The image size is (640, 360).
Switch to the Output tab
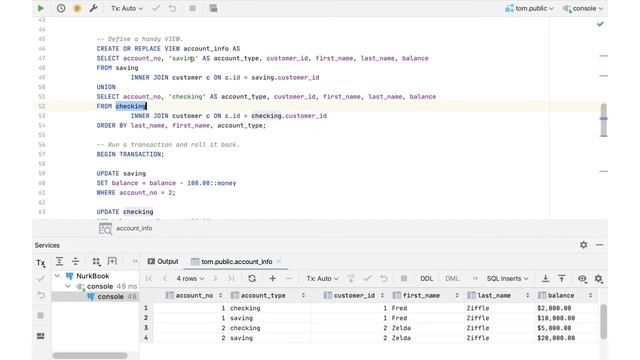pyautogui.click(x=163, y=262)
